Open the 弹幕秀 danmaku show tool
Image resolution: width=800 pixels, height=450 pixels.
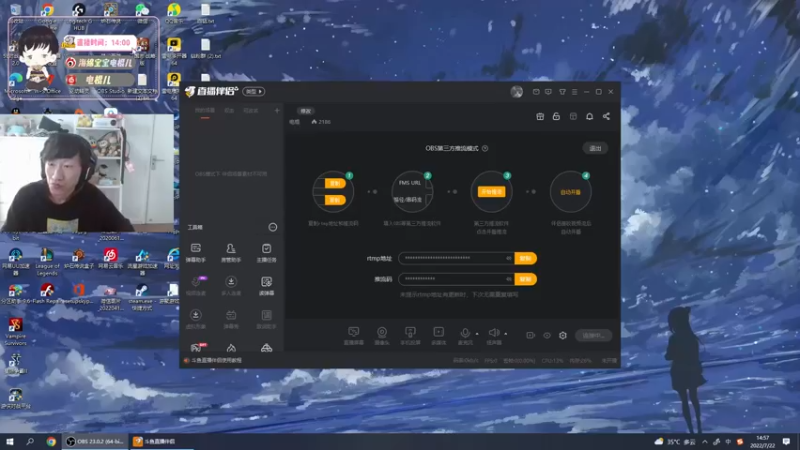[x=231, y=319]
